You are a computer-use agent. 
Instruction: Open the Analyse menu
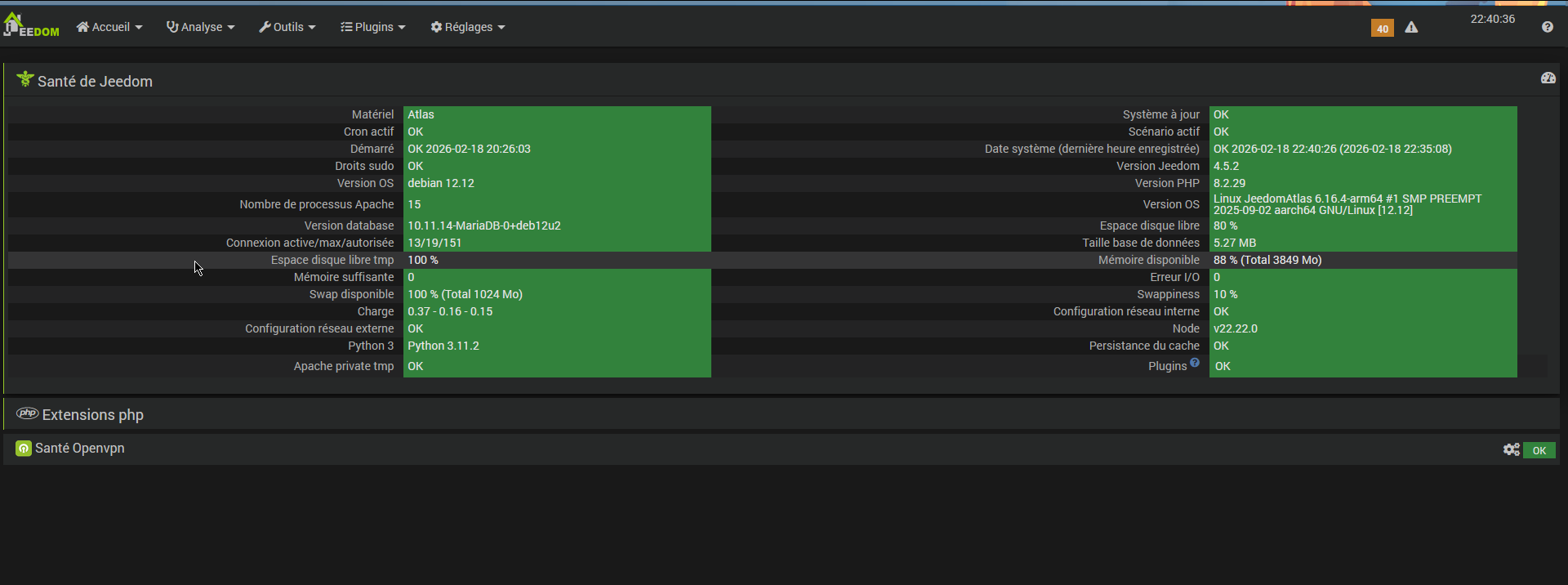tap(201, 27)
